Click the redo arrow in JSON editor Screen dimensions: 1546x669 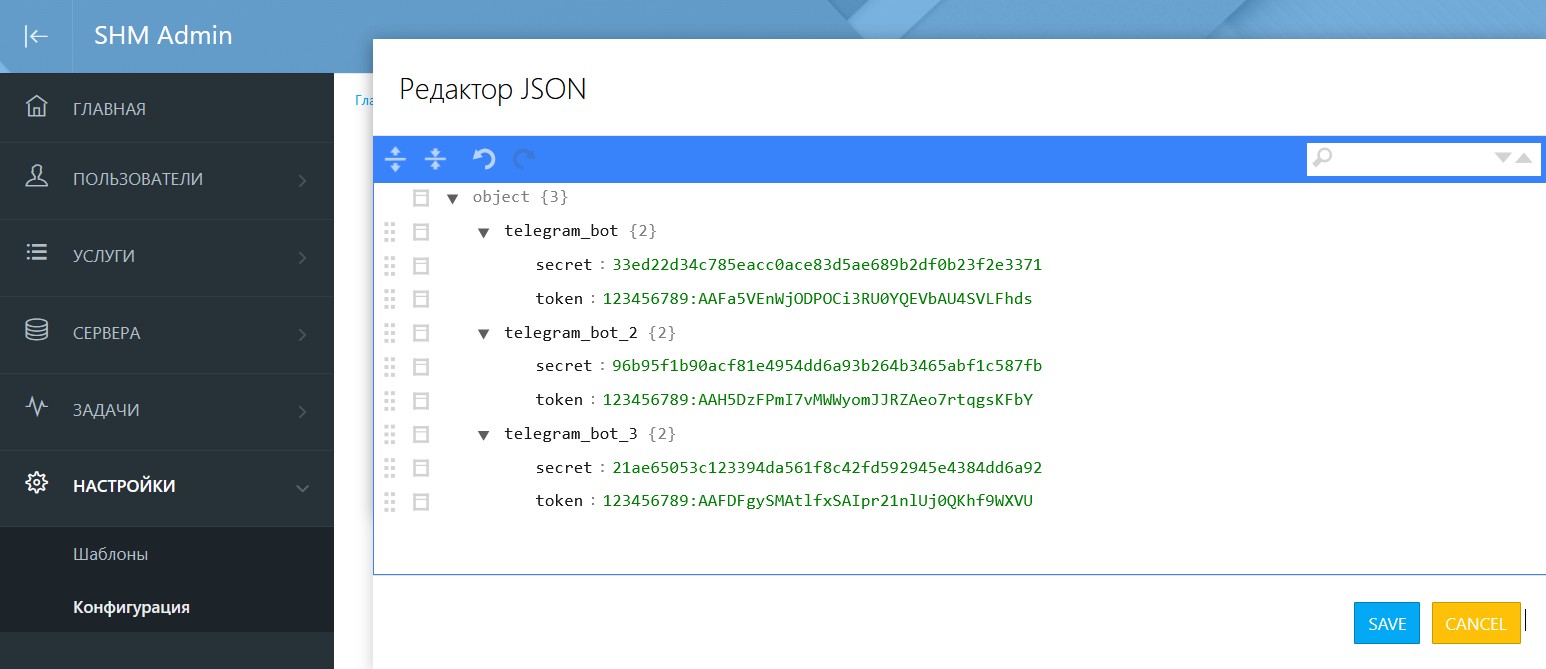tap(524, 159)
